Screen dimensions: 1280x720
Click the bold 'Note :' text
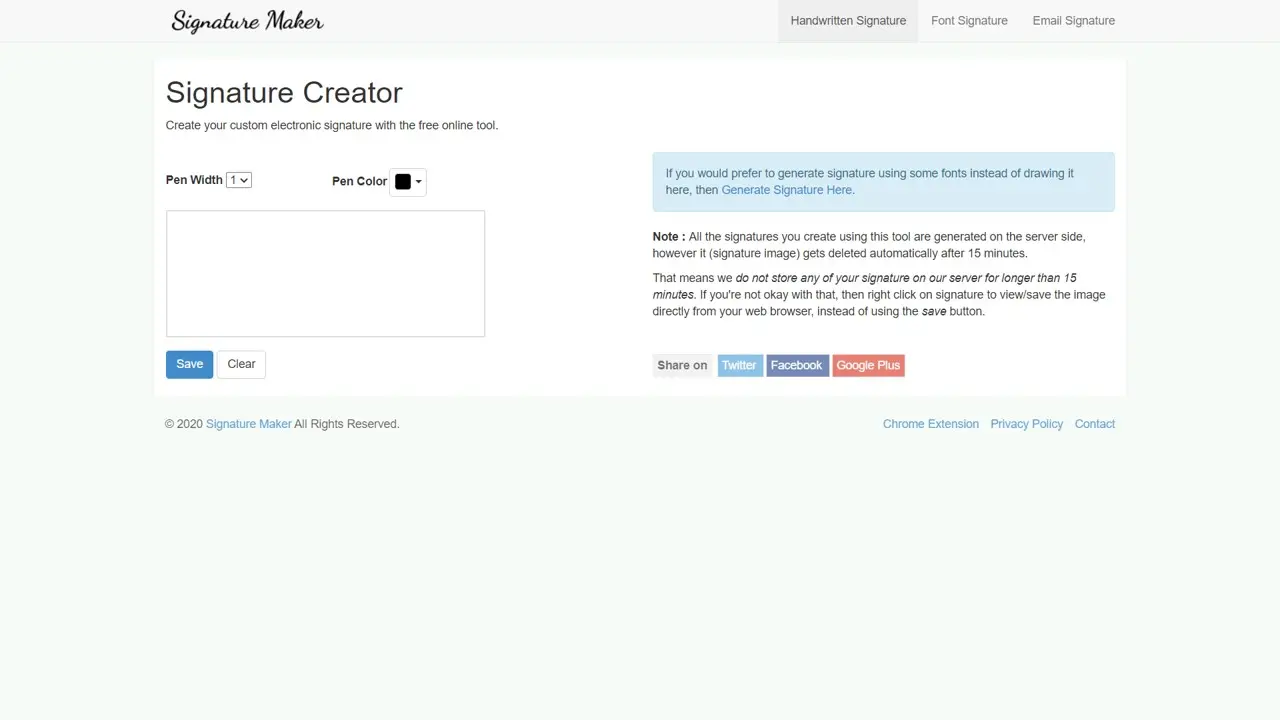pyautogui.click(x=669, y=237)
